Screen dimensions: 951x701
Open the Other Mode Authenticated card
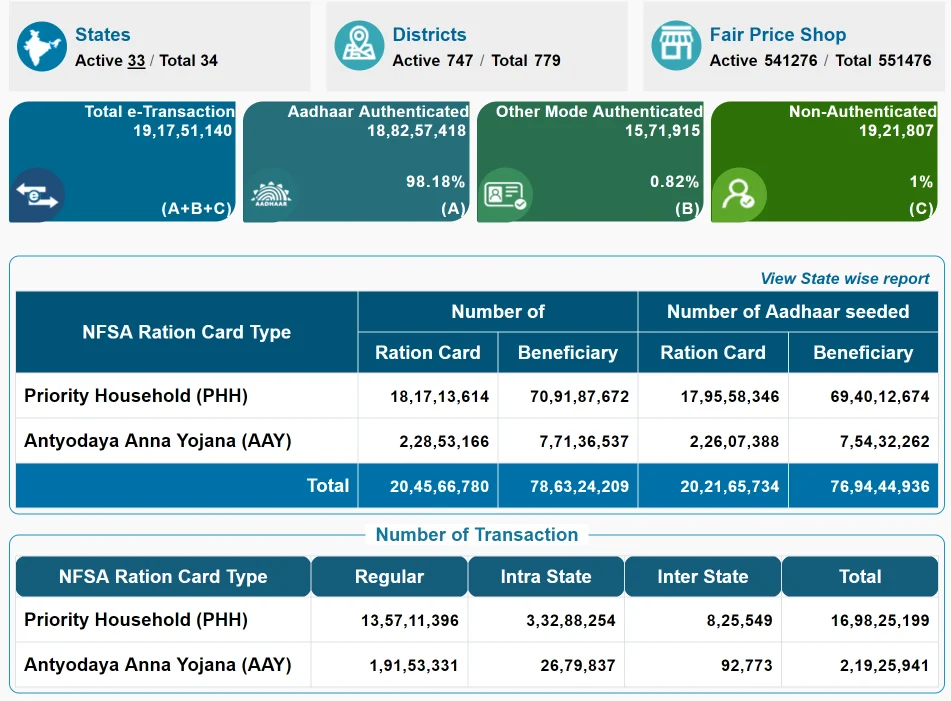click(590, 162)
